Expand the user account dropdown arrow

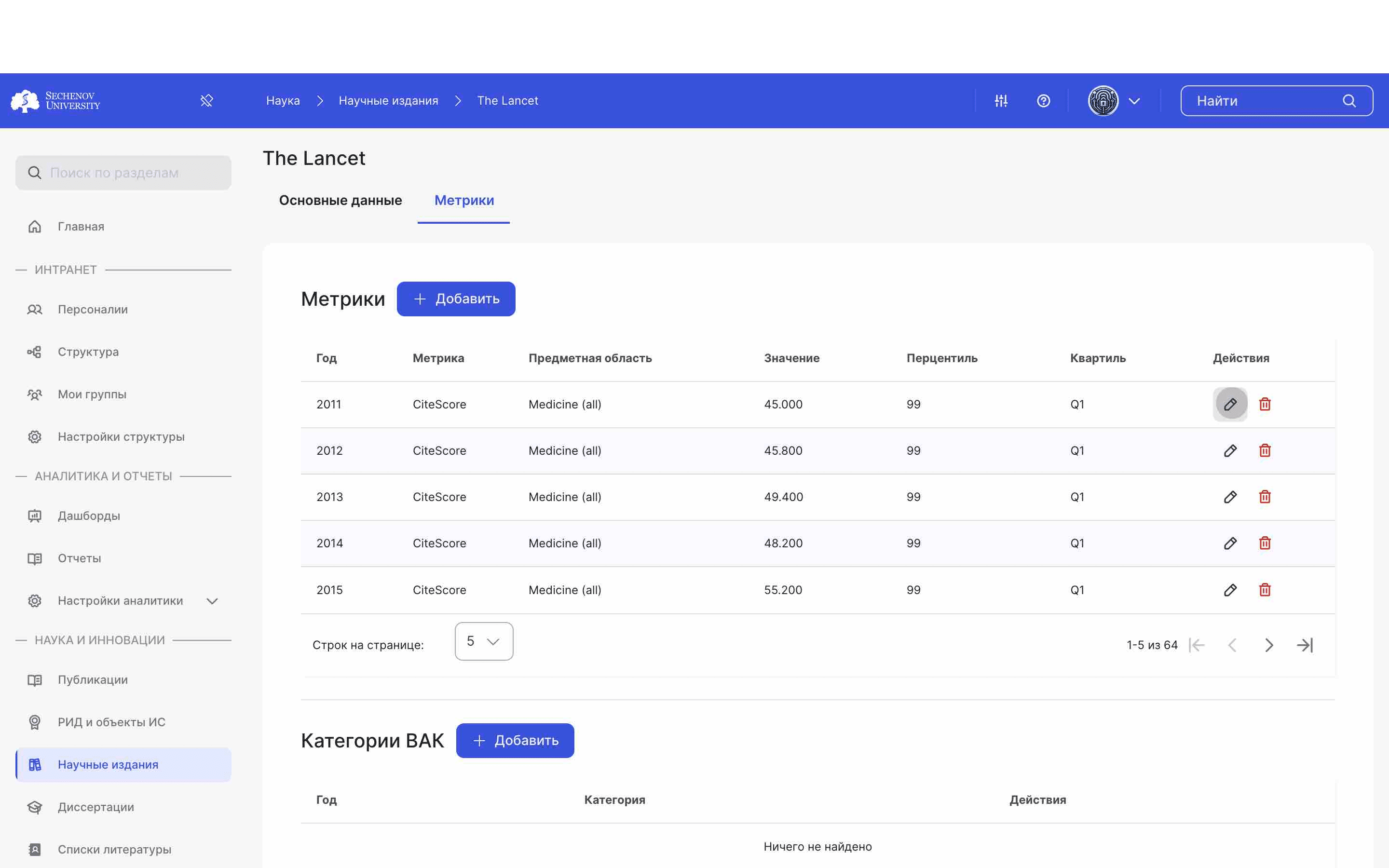tap(1134, 101)
